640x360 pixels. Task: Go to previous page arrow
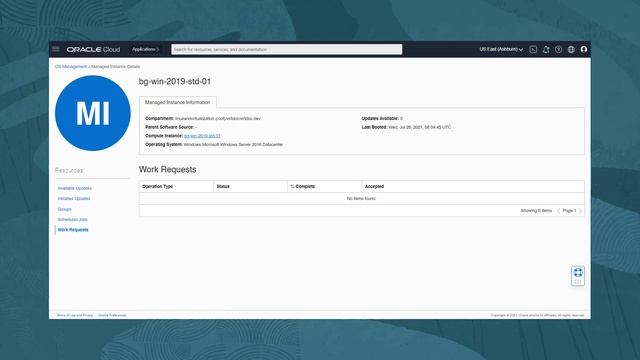(x=558, y=211)
